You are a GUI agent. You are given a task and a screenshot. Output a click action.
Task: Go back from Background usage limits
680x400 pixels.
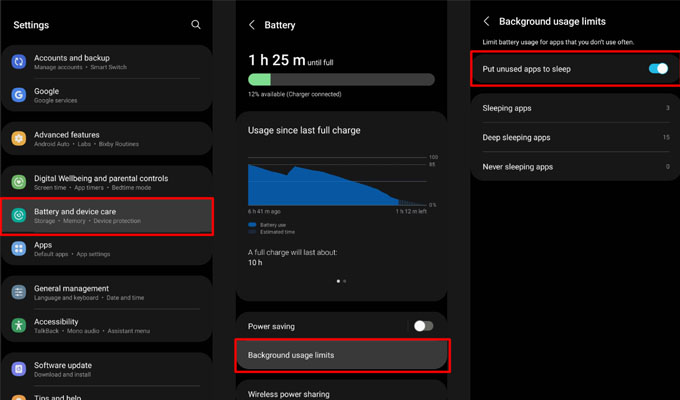pyautogui.click(x=487, y=21)
